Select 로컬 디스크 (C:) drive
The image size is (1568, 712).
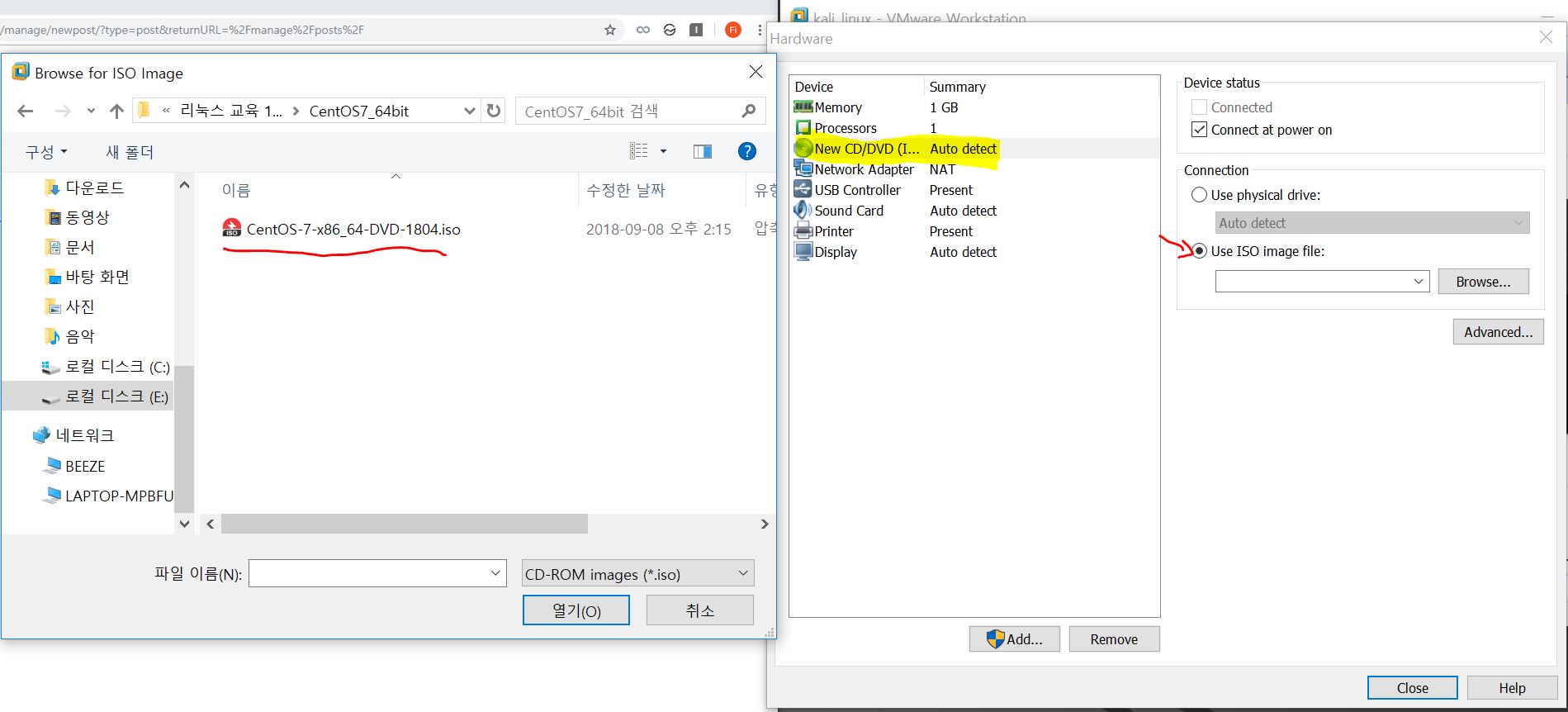[106, 367]
